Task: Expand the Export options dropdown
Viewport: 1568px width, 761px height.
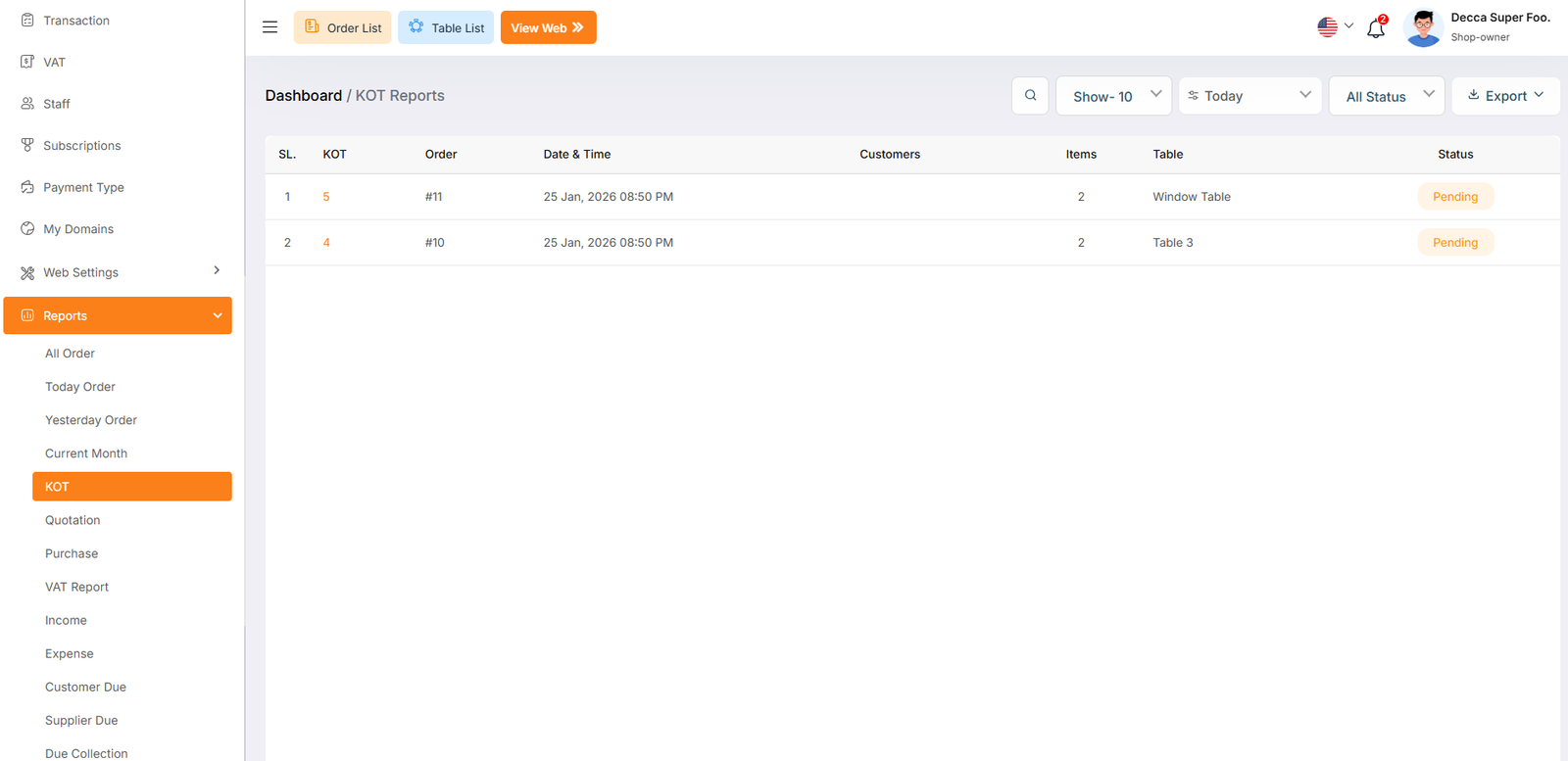Action: [x=1504, y=96]
